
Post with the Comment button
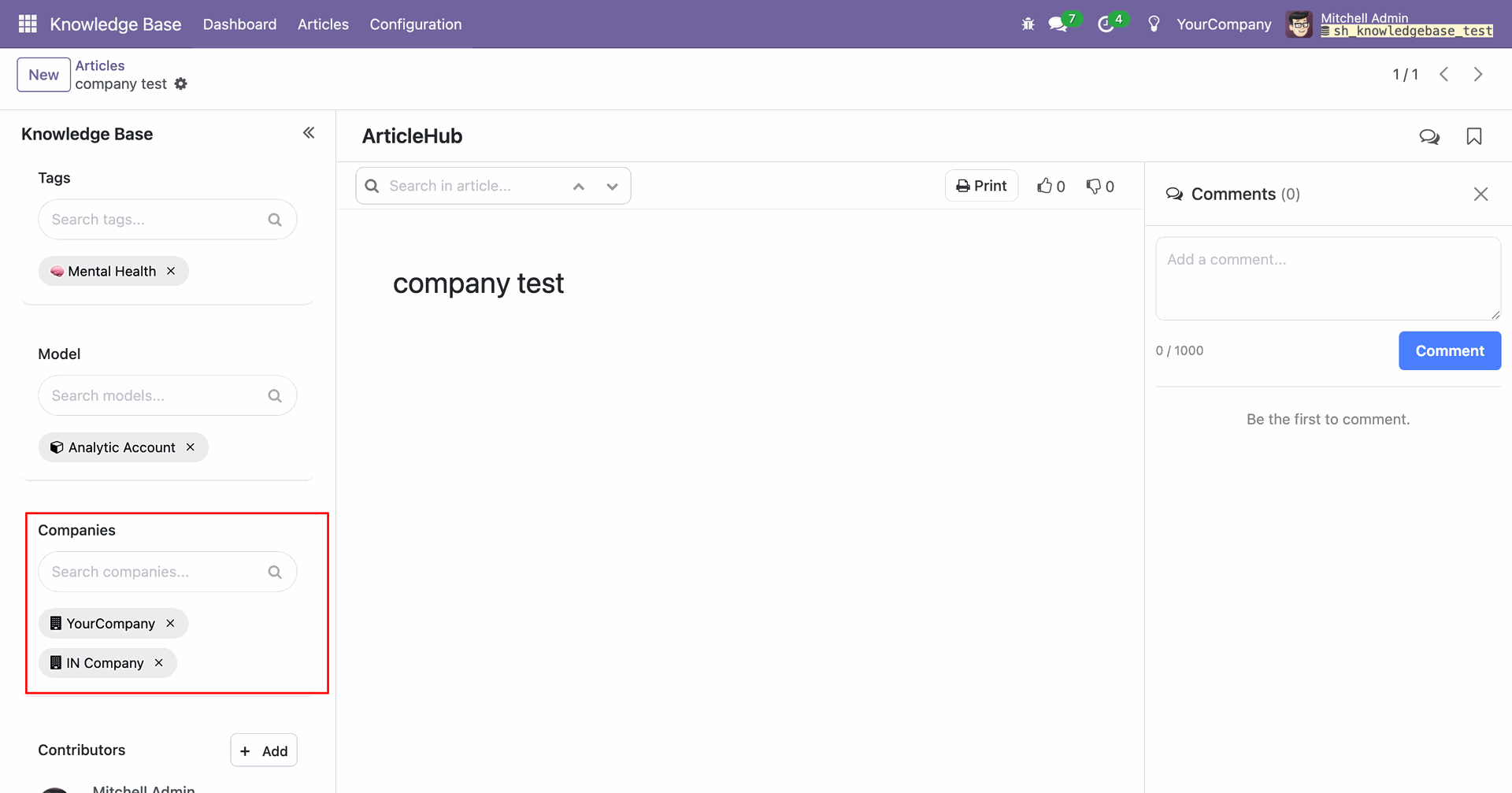coord(1449,350)
